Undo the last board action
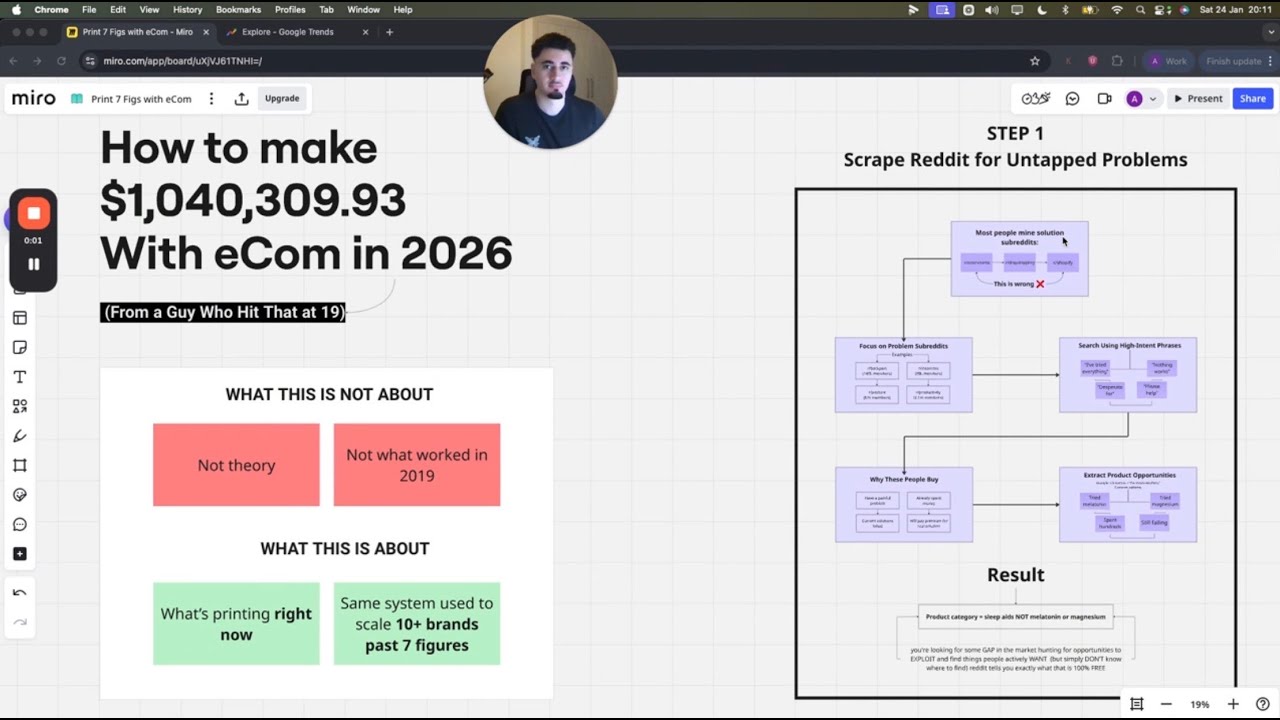 click(x=19, y=593)
